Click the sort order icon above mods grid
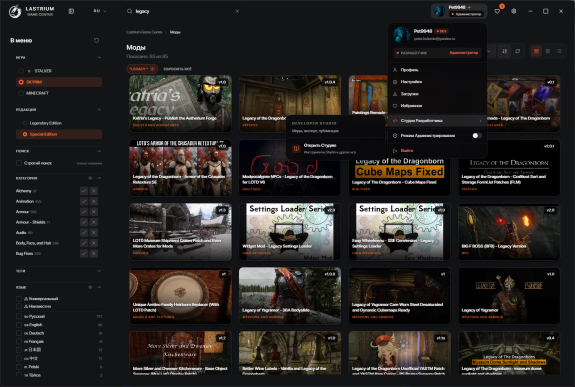575x387 pixels. pyautogui.click(x=505, y=51)
